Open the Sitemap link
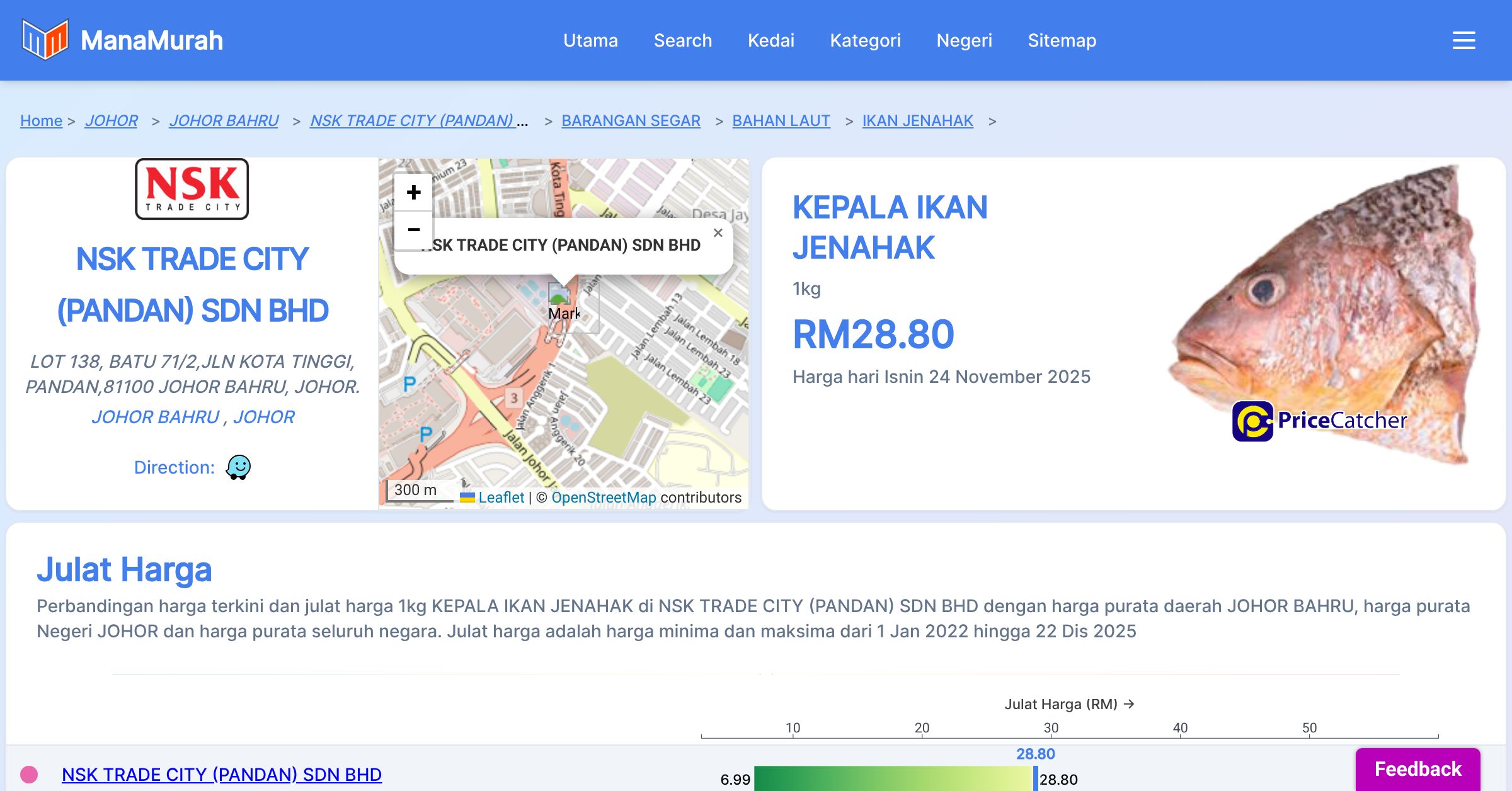The image size is (1512, 791). (1062, 40)
